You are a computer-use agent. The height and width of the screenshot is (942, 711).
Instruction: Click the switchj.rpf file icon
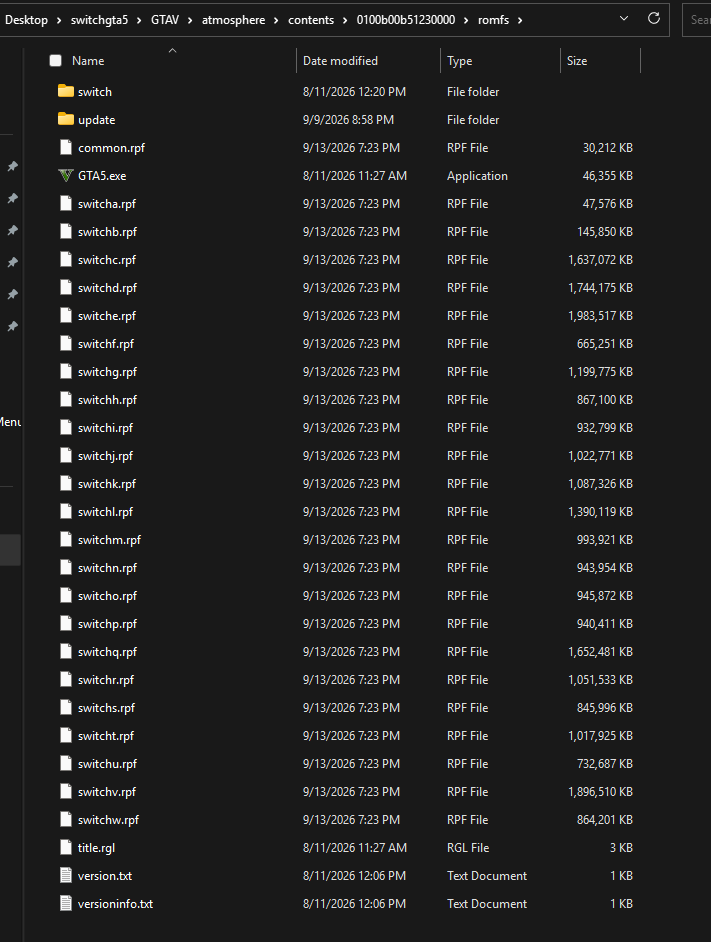point(66,455)
